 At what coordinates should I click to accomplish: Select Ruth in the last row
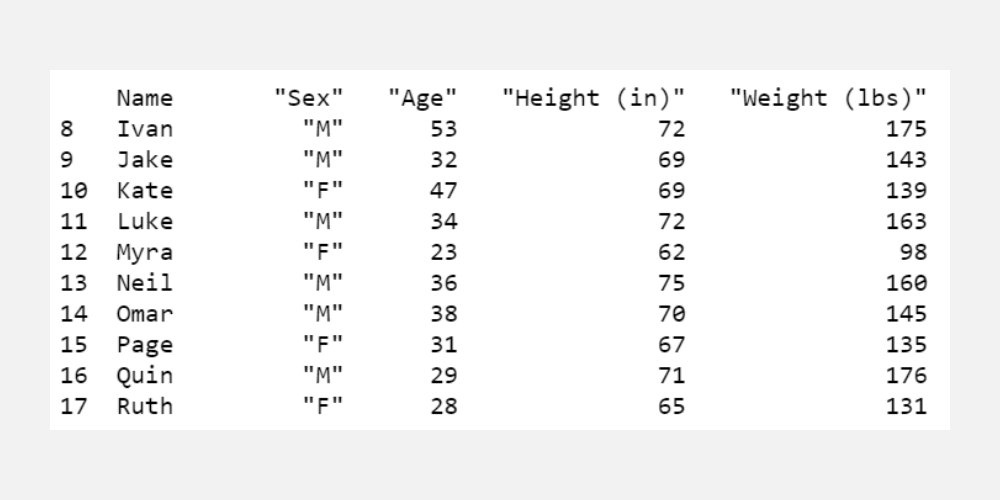(144, 406)
